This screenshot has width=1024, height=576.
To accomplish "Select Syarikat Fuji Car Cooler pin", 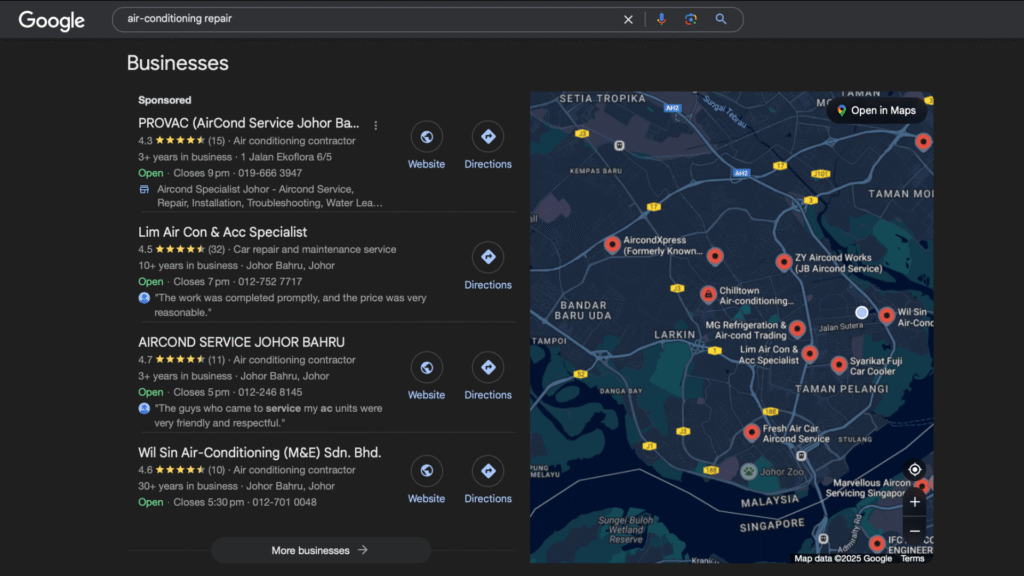I will [839, 364].
